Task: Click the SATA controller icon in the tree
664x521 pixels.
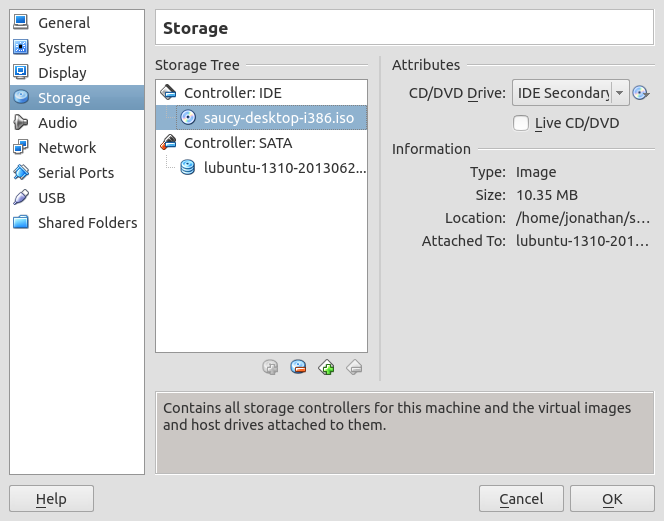Action: pos(169,143)
